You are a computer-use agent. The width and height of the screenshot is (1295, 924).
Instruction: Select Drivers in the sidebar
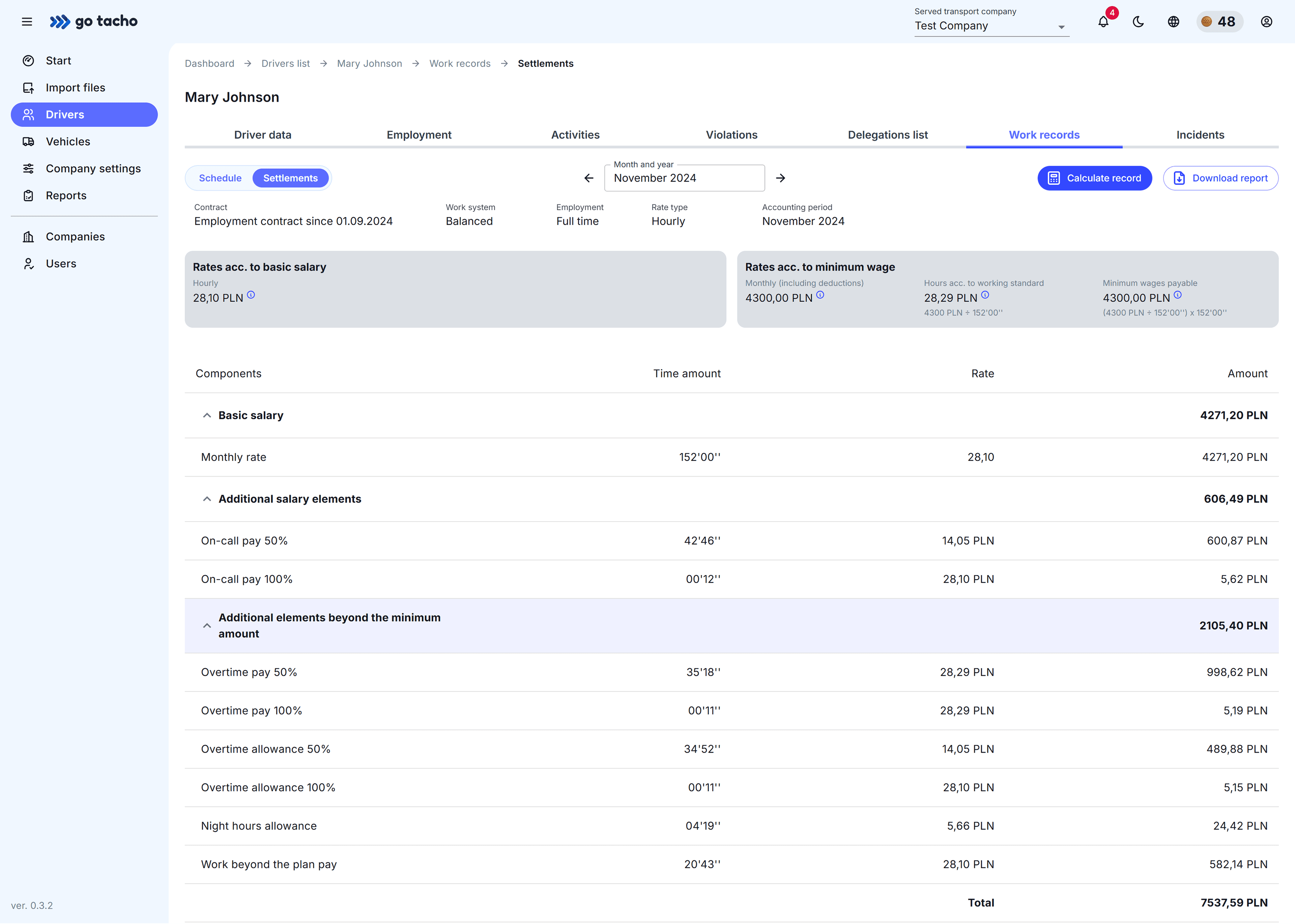84,114
